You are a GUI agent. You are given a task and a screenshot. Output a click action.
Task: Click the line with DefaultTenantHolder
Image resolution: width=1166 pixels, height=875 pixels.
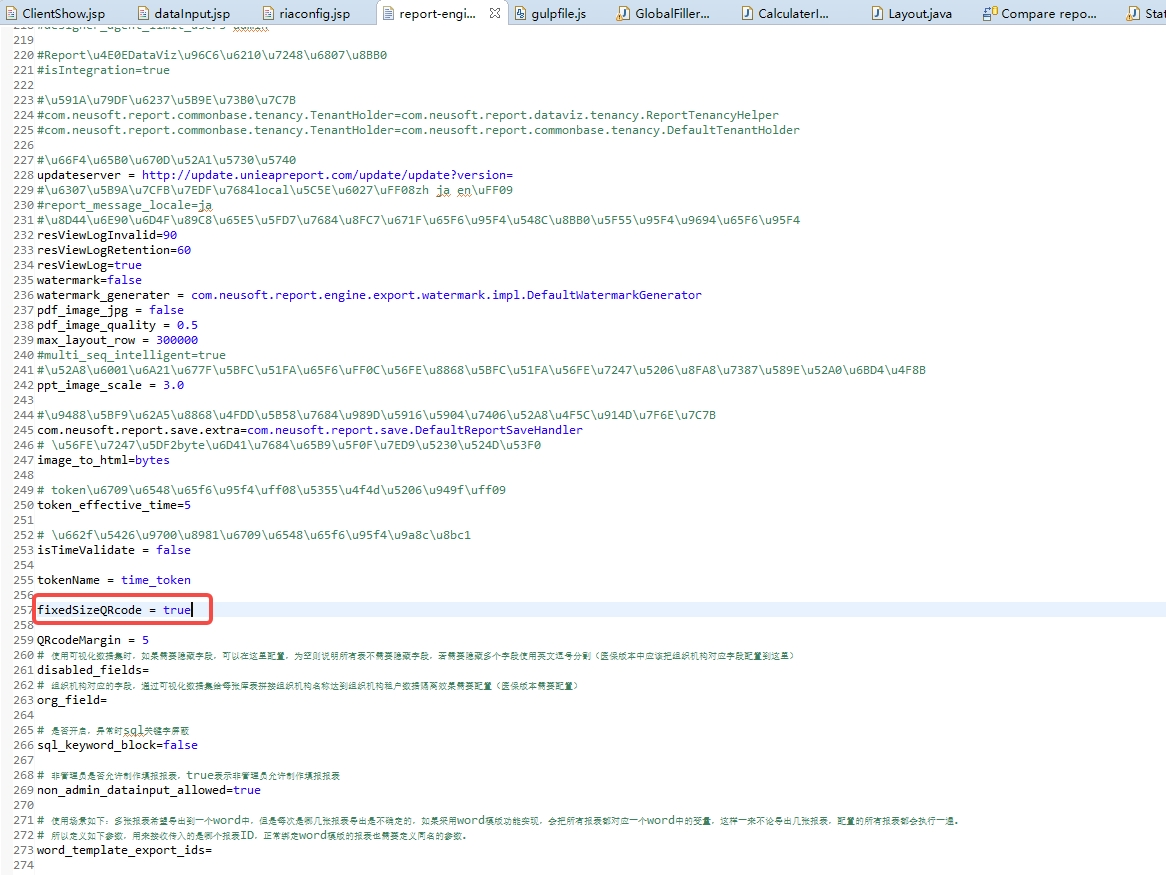(418, 129)
